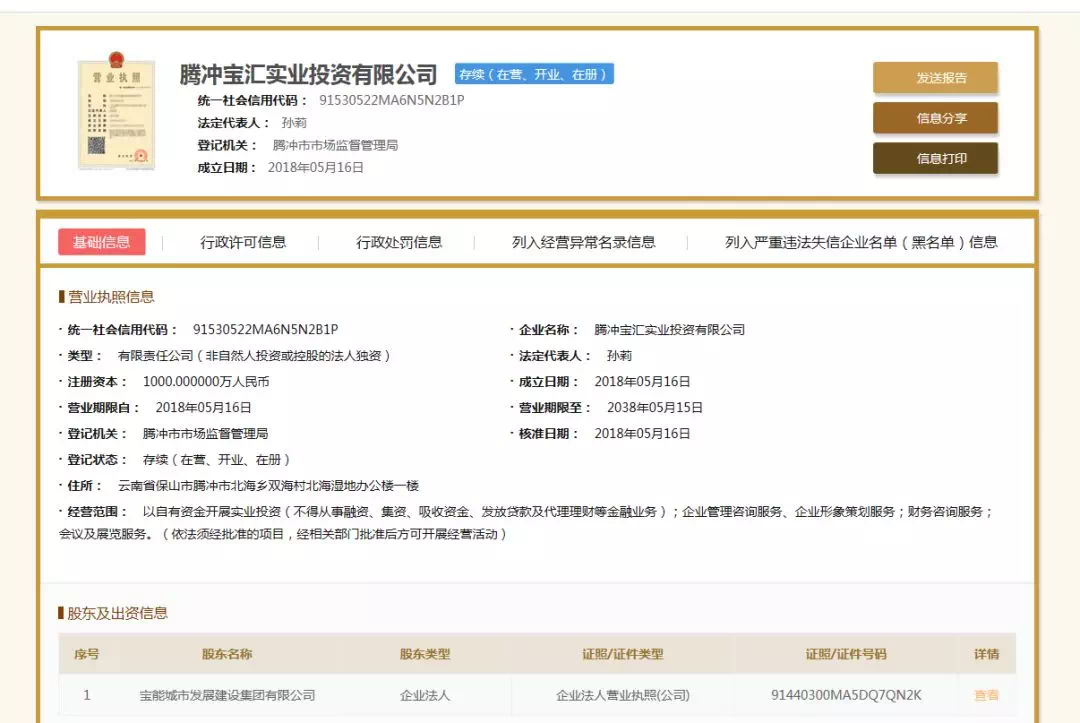Open the 行政处罚信息 tab
This screenshot has height=723, width=1080.
(x=399, y=242)
